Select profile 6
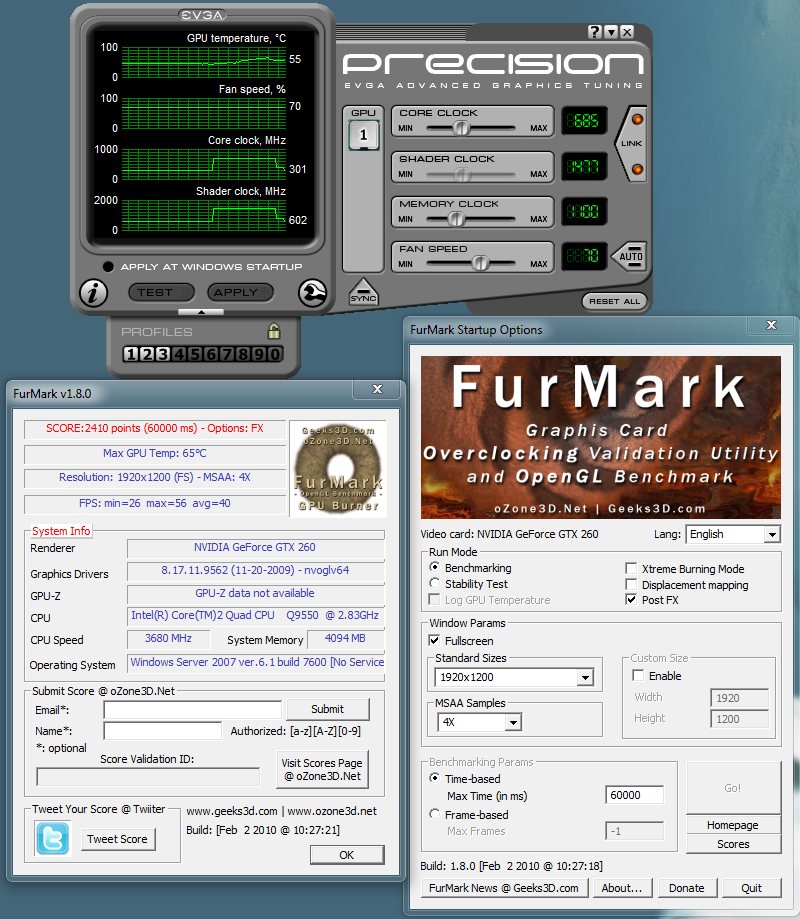Screen dimensions: 800x919 pyautogui.click(x=210, y=354)
